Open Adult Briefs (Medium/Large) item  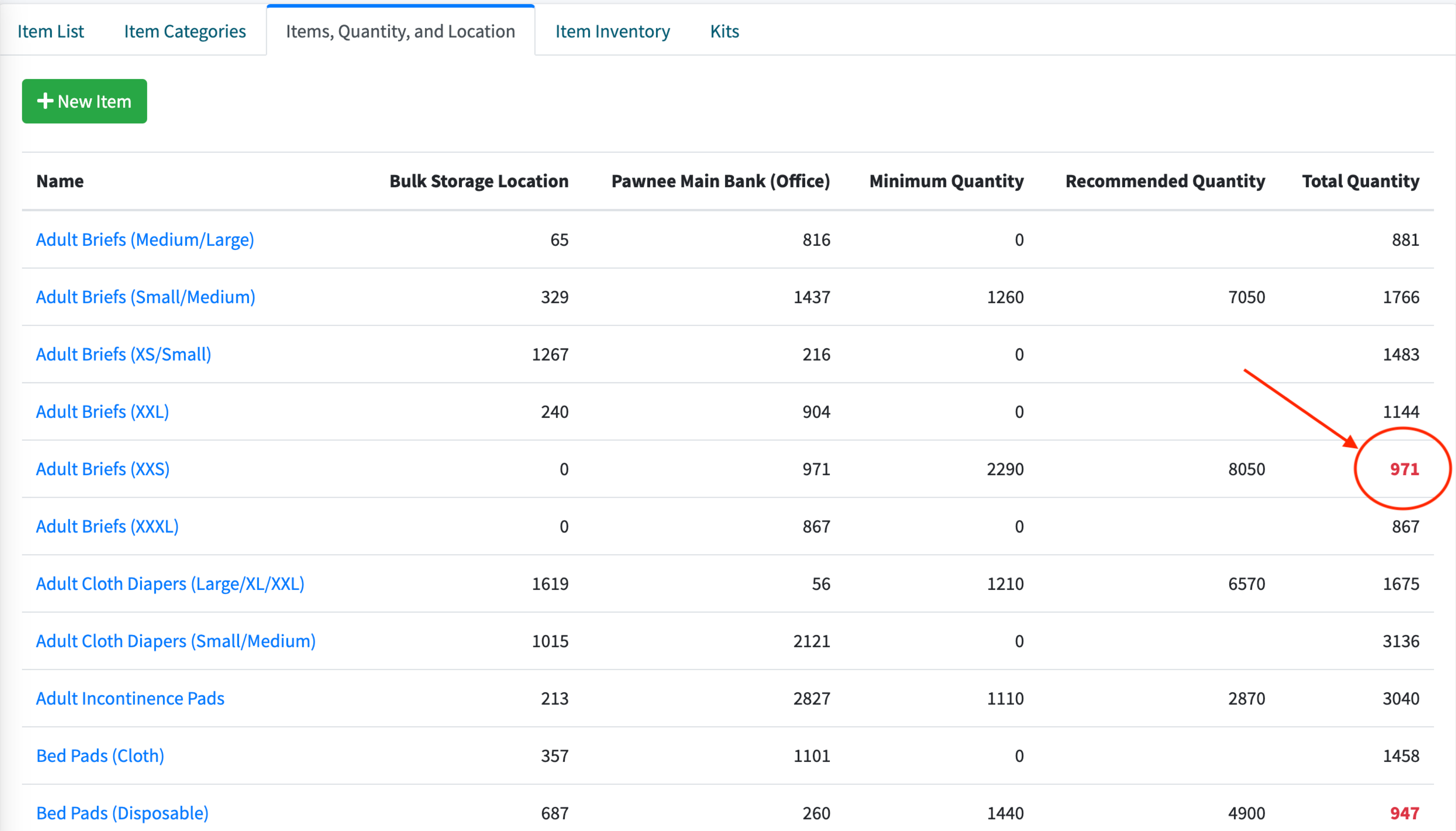click(x=145, y=240)
